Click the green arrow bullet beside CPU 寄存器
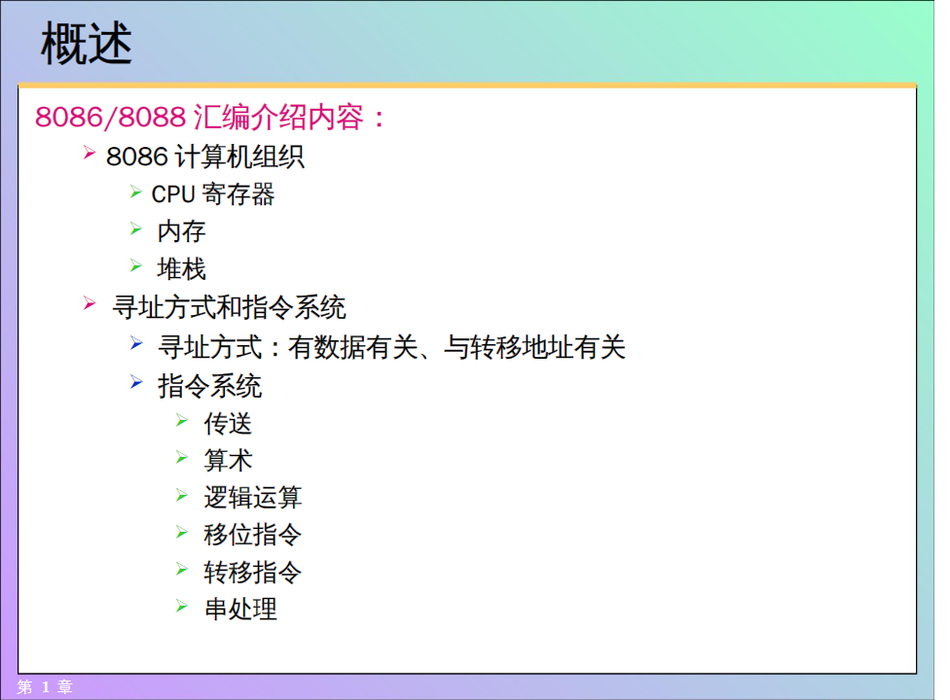 (x=136, y=191)
